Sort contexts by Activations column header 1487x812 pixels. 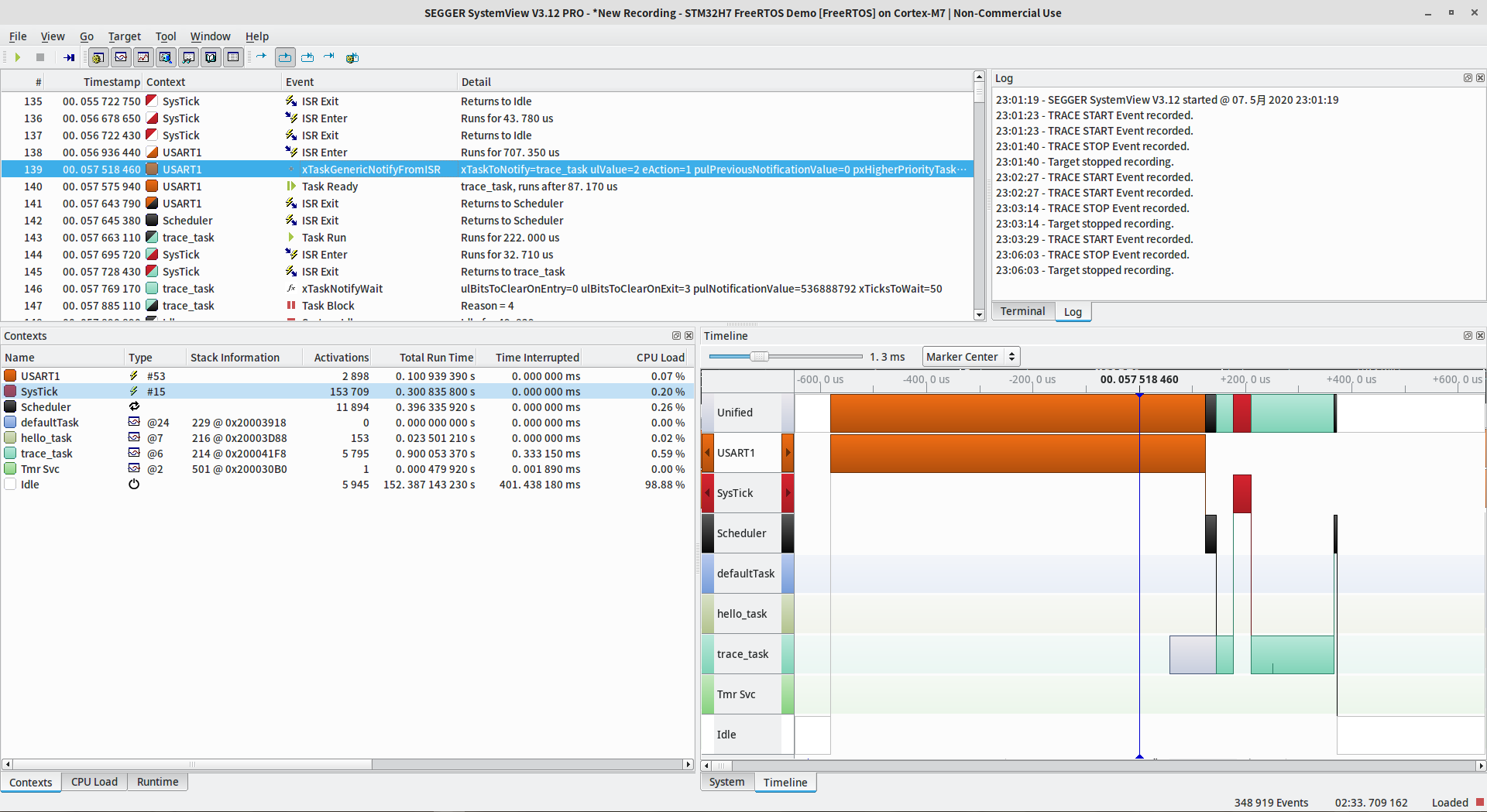coord(341,358)
